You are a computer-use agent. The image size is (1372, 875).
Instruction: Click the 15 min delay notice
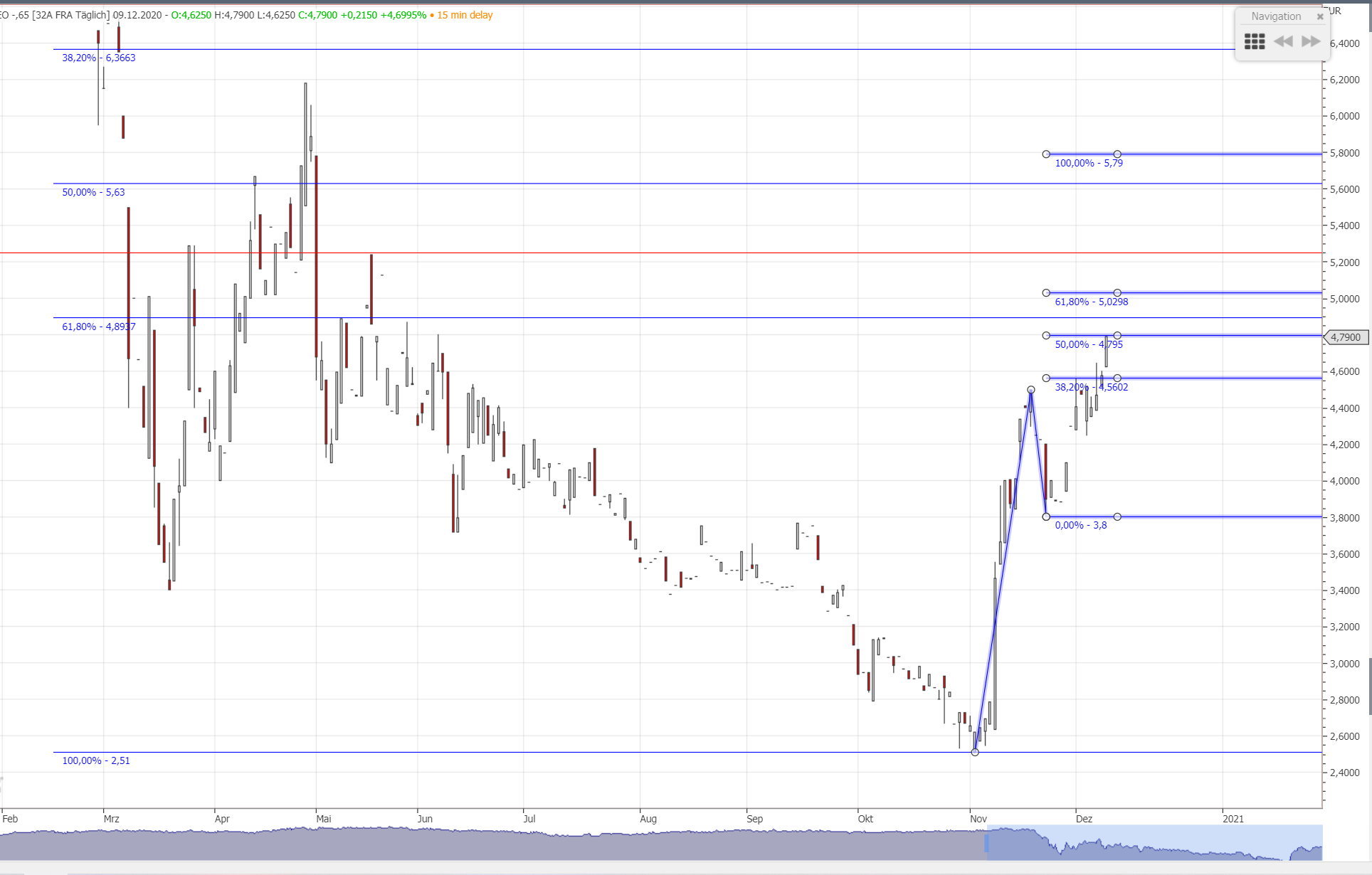click(x=465, y=15)
